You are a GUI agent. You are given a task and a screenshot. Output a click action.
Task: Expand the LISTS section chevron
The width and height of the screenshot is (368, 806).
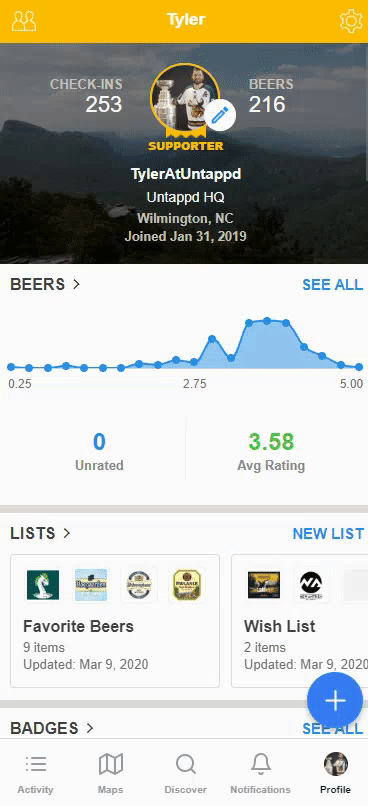click(x=66, y=534)
